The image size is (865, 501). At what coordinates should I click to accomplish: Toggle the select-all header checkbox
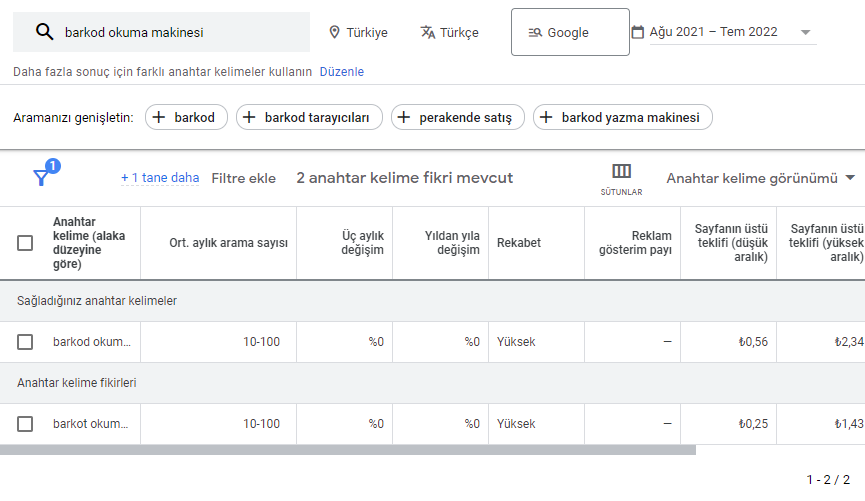25,243
